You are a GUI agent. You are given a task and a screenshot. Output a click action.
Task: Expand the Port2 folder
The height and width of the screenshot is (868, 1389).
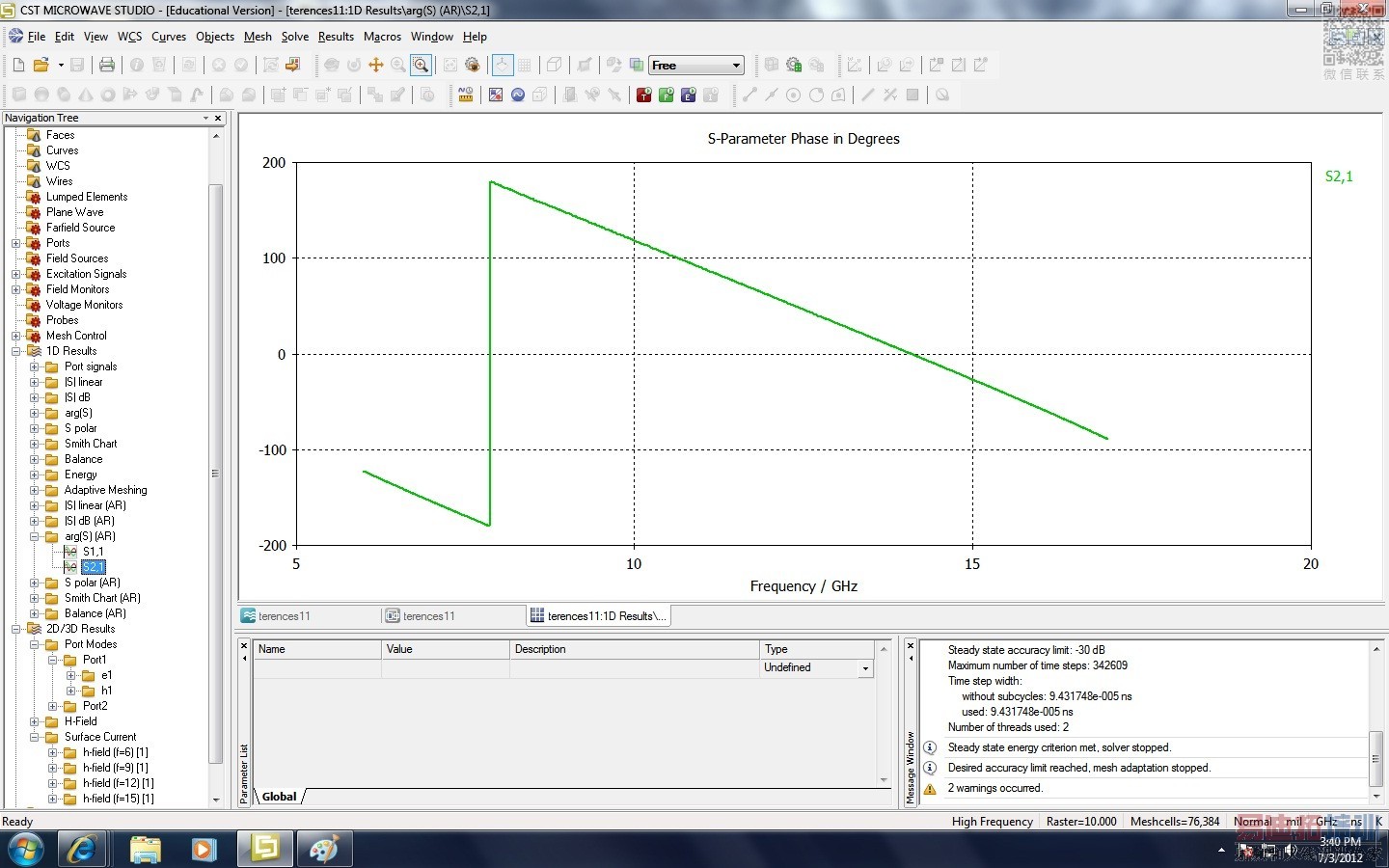click(53, 706)
